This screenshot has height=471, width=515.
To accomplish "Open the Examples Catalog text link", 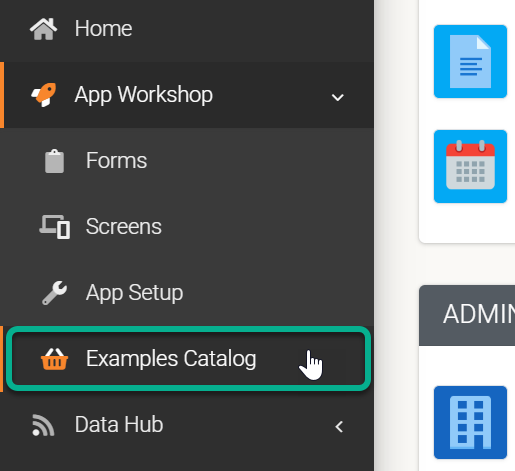I will [x=171, y=359].
